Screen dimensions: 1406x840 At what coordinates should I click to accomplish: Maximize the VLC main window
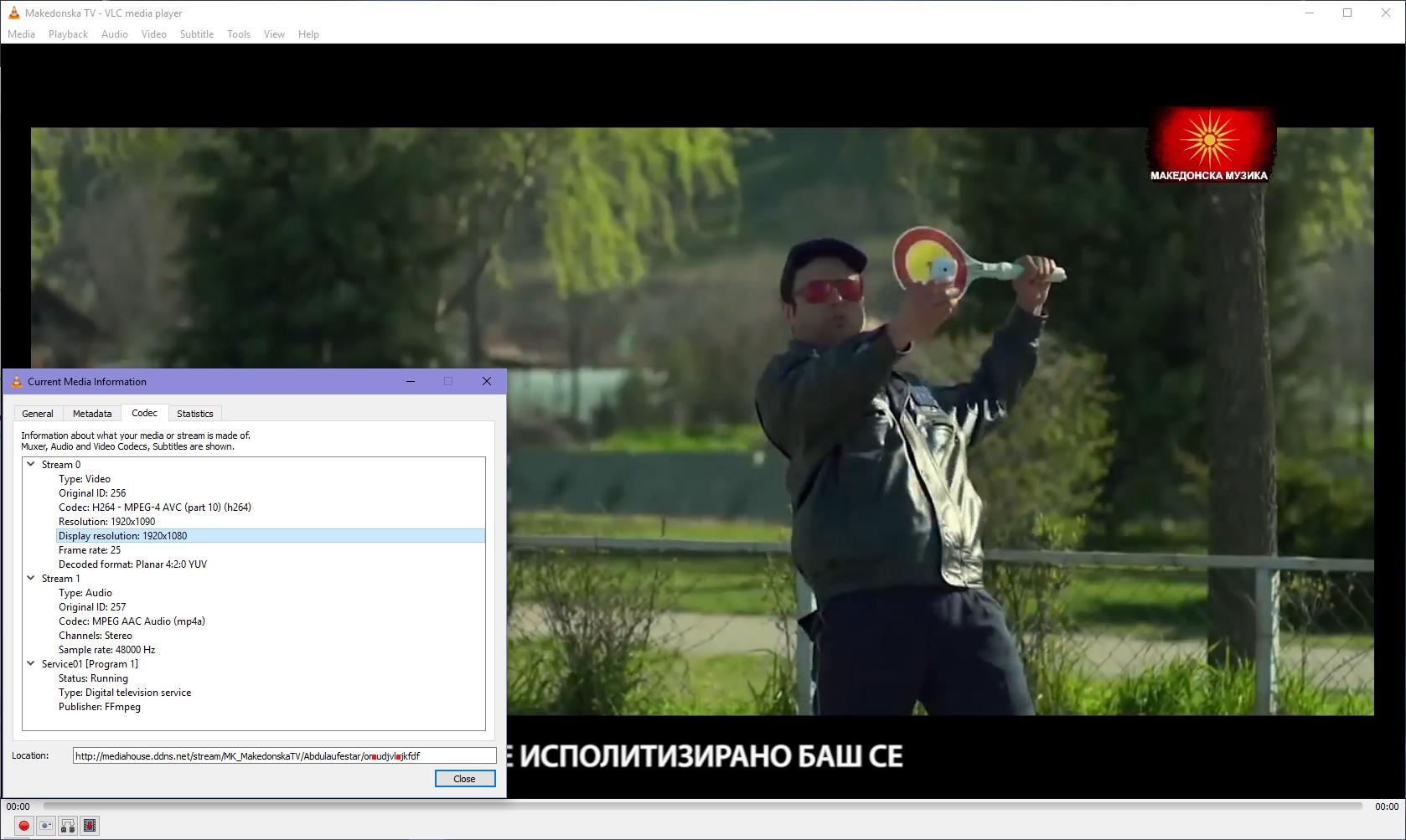[1347, 13]
